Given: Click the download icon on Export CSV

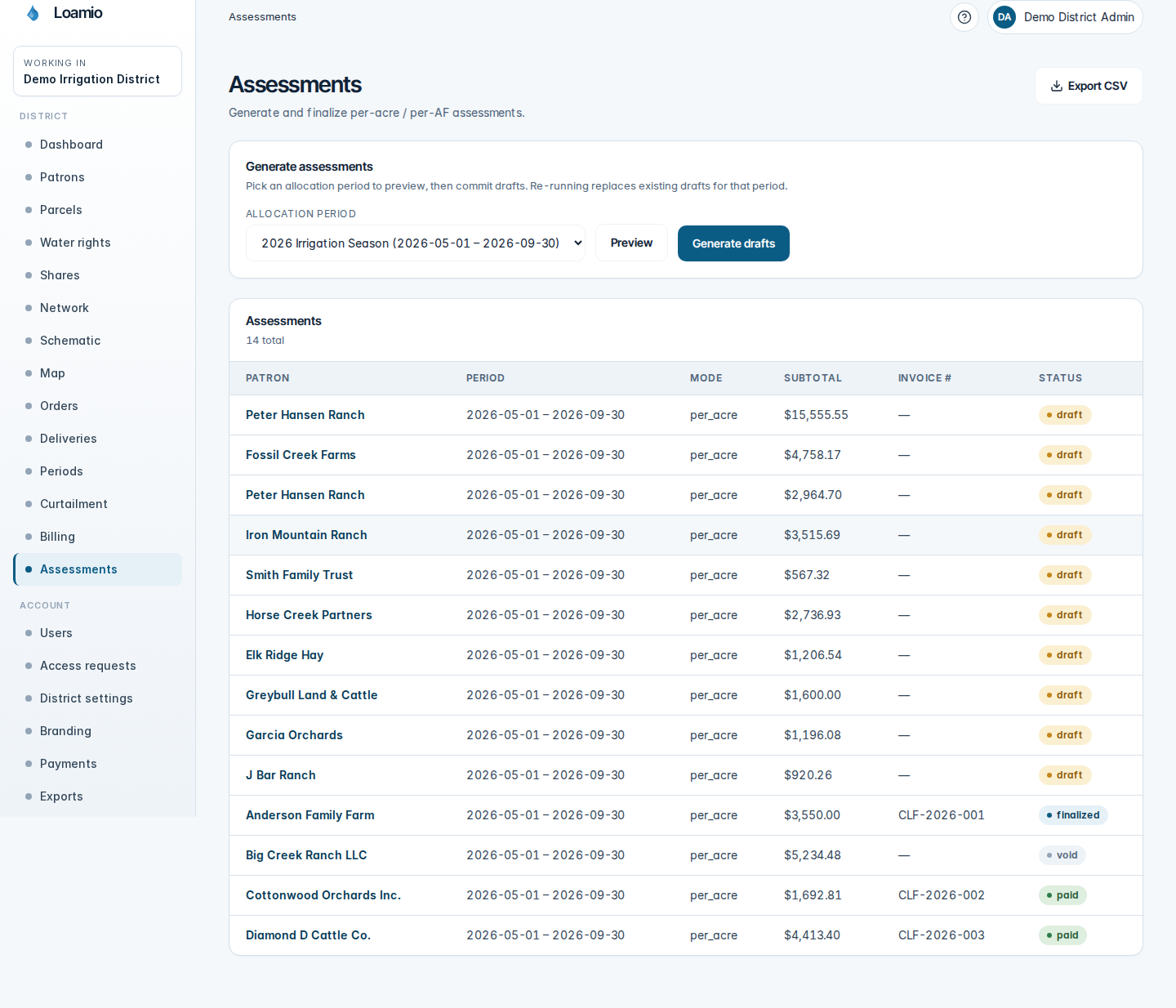Looking at the screenshot, I should (x=1057, y=86).
